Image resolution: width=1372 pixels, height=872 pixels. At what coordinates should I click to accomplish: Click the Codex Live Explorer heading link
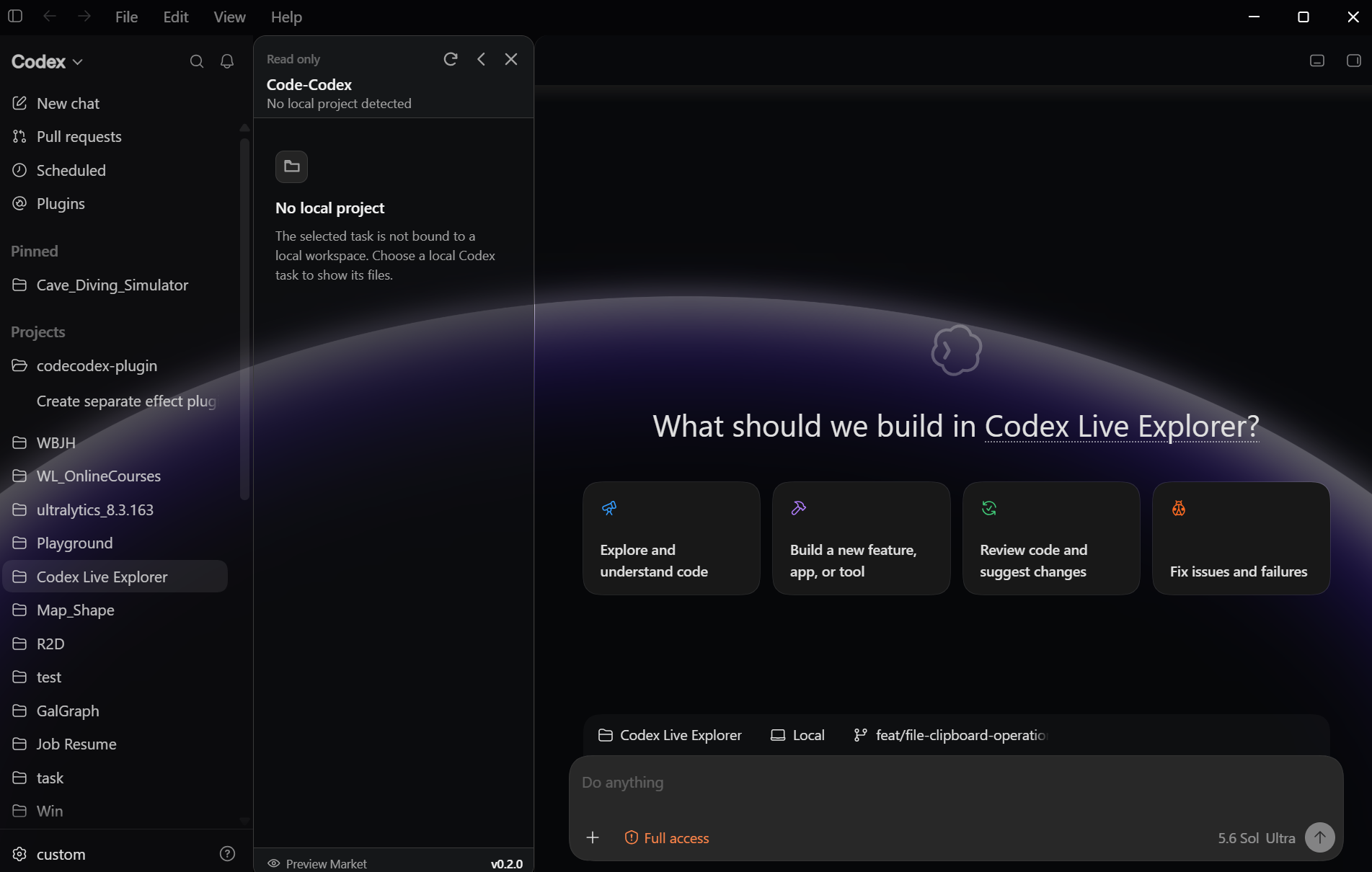(x=1122, y=426)
